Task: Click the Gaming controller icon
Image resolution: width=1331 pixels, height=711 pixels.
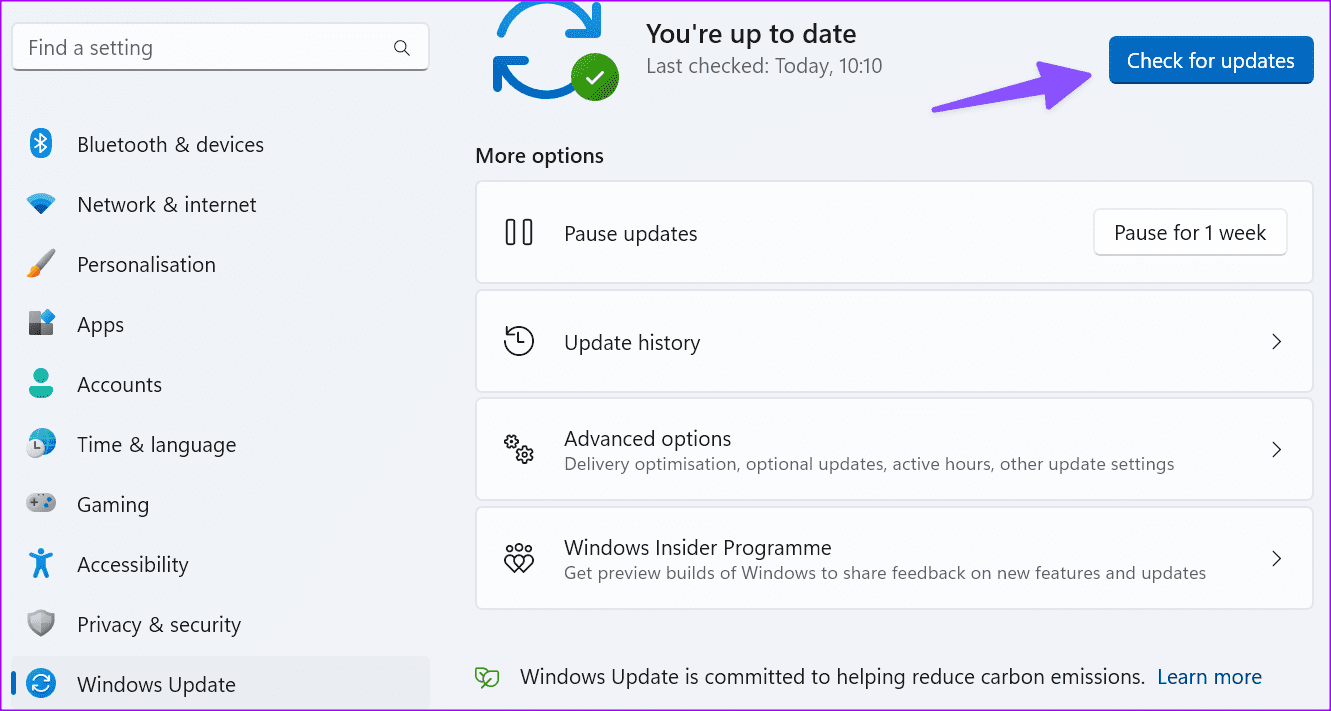Action: [40, 504]
